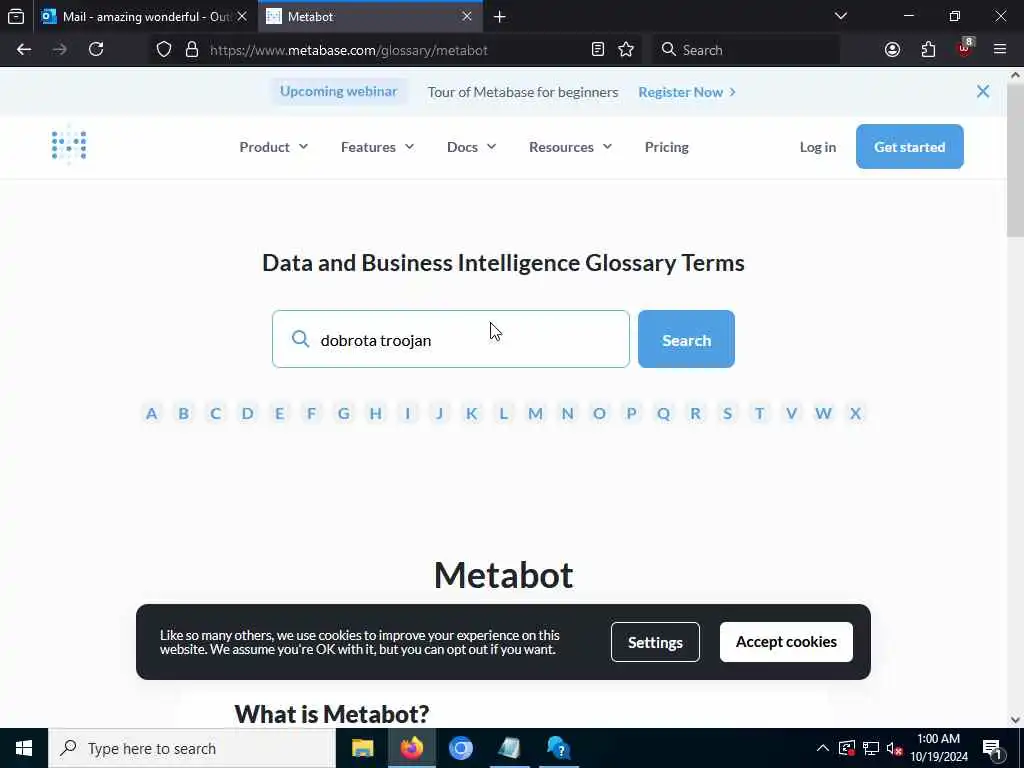Click the site security padlock icon
Screen dimensions: 1024x768
pyautogui.click(x=192, y=50)
